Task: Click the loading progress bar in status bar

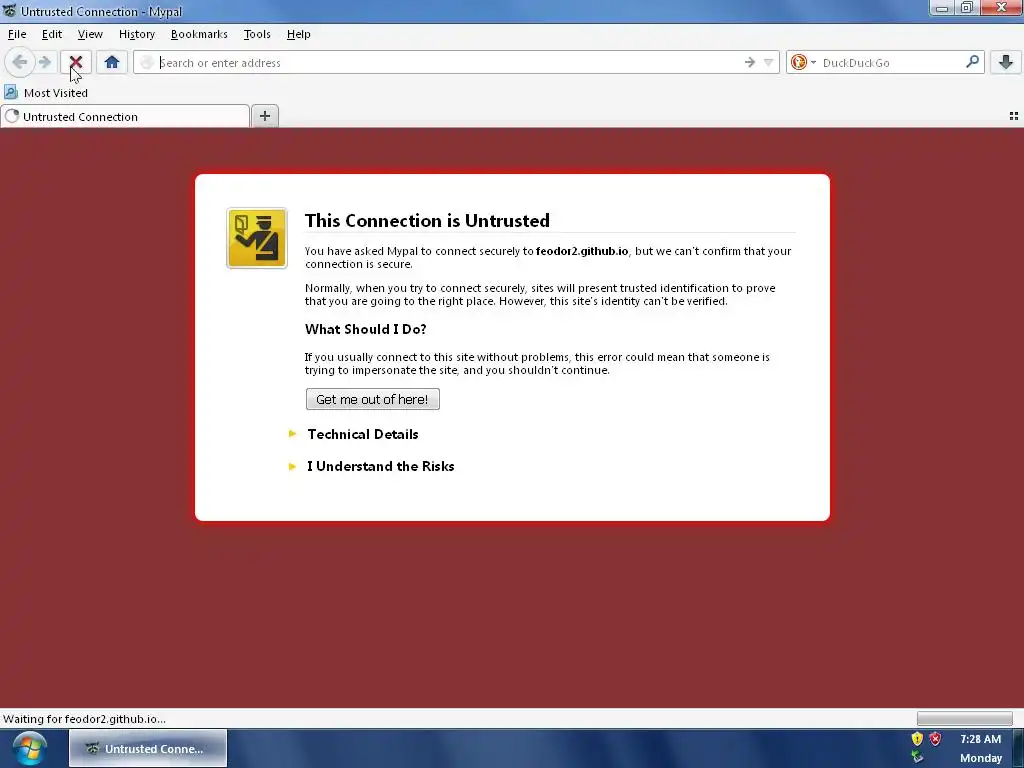Action: (x=965, y=718)
